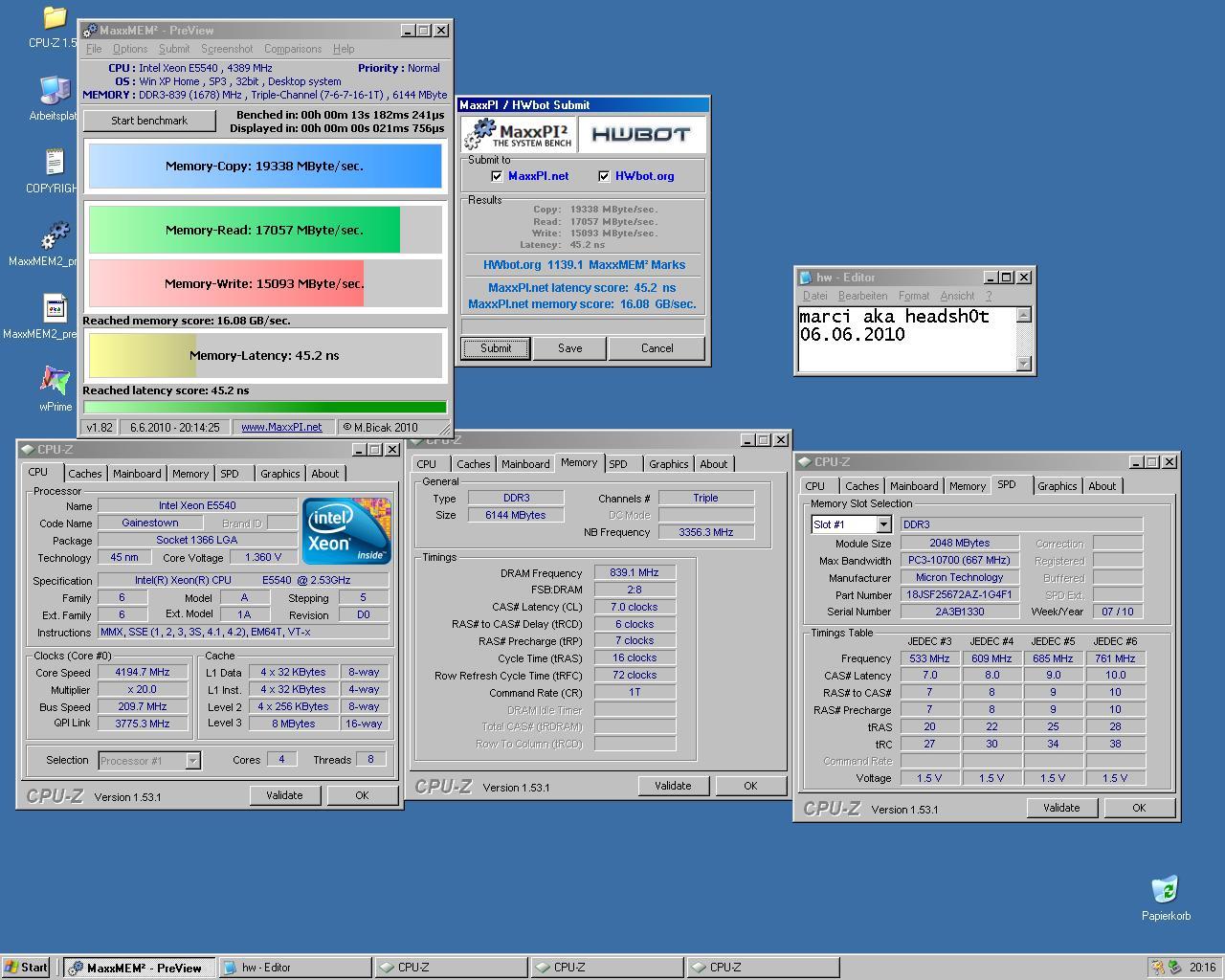Click the Core Speed 4194.7 MHz value
The image size is (1225, 980).
[x=142, y=672]
